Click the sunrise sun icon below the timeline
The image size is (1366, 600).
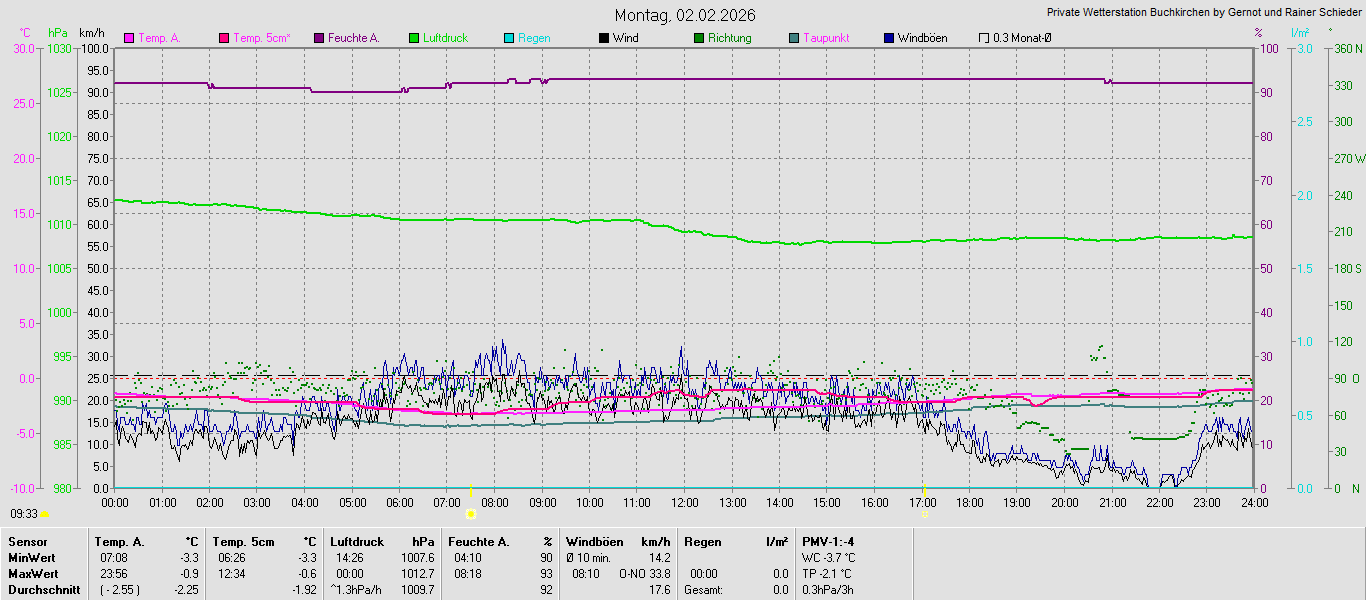(470, 513)
